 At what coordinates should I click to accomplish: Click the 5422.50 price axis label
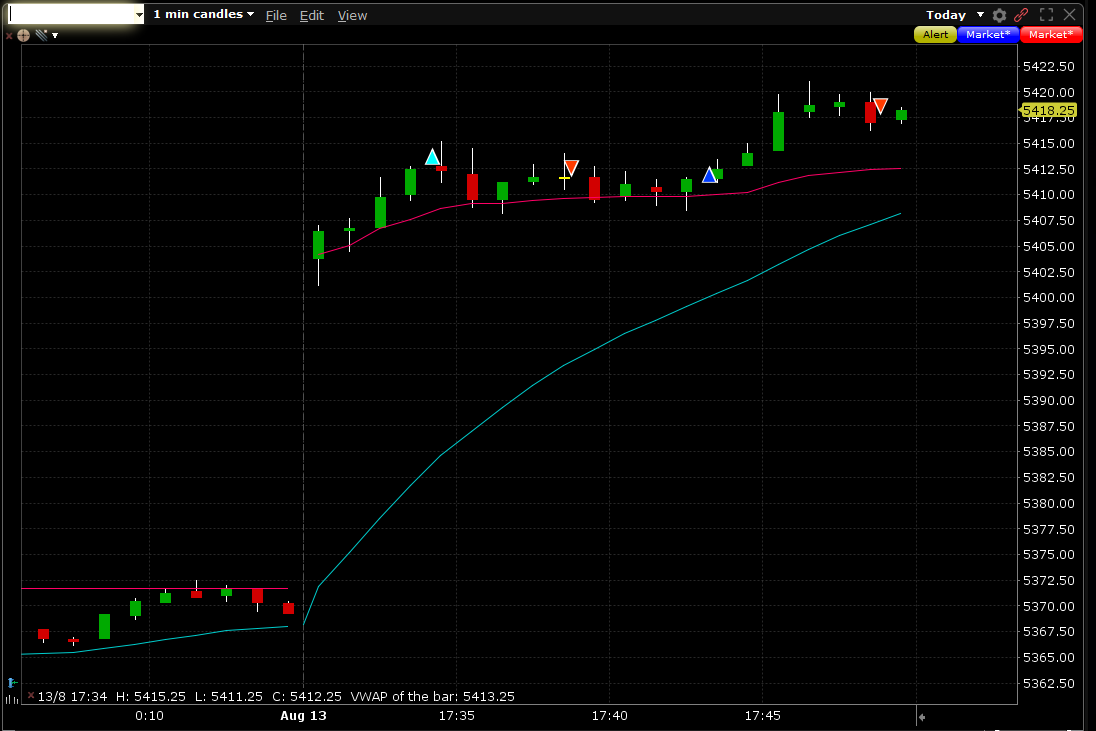[1048, 66]
